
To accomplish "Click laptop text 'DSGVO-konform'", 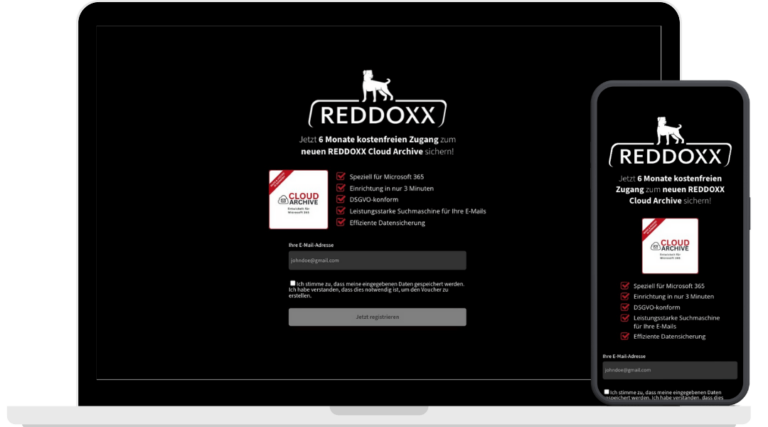I will click(x=374, y=199).
